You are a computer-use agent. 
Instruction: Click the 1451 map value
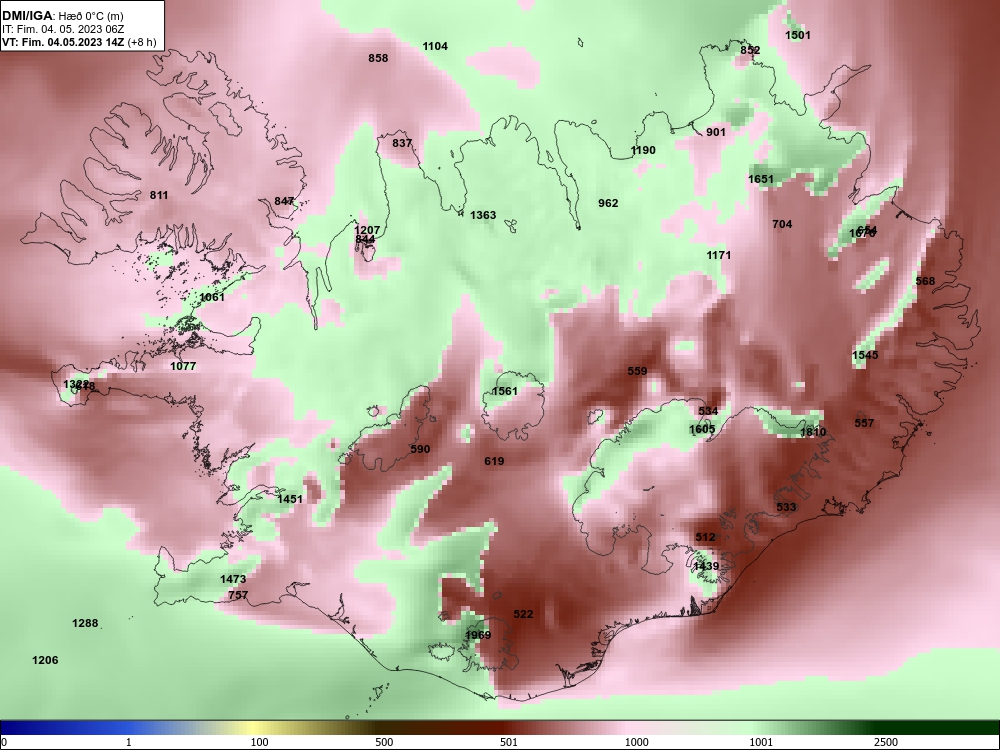pos(290,499)
